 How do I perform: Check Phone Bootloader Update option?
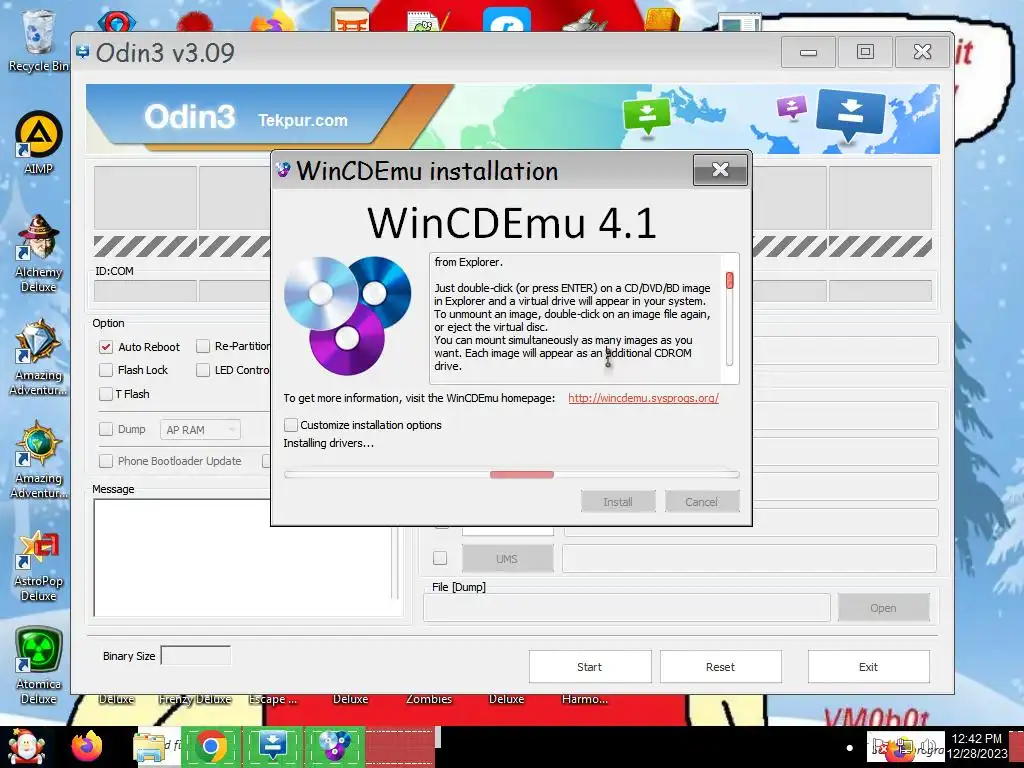pyautogui.click(x=106, y=461)
